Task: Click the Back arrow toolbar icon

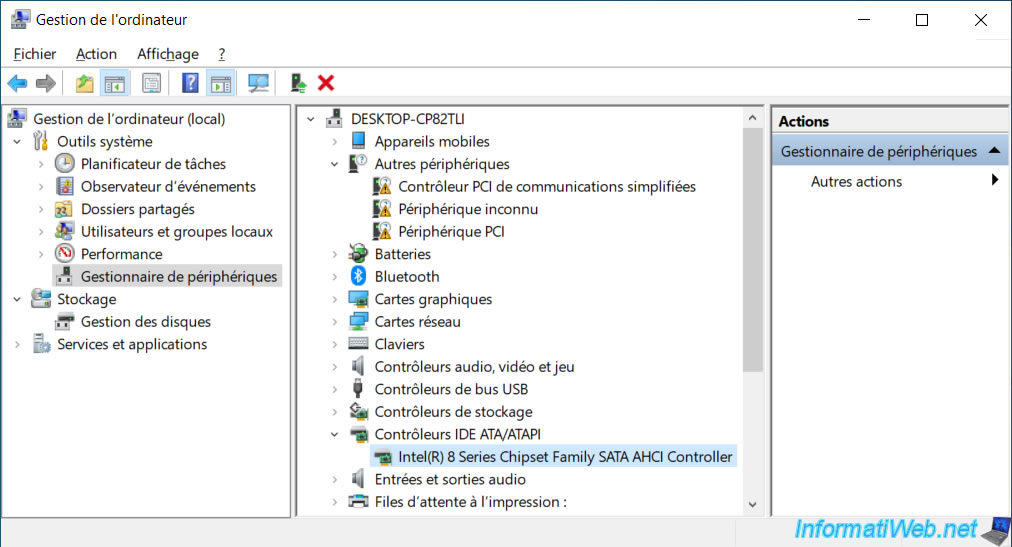Action: [17, 83]
